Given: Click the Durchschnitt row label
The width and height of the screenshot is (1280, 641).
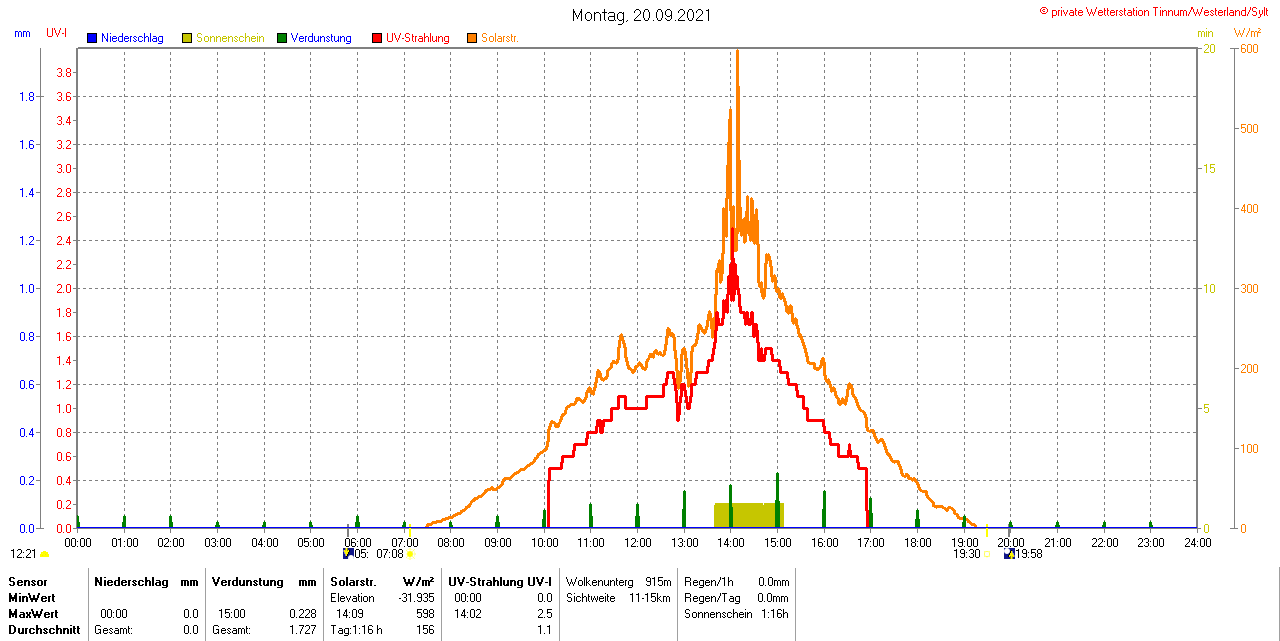Looking at the screenshot, I should [x=44, y=630].
